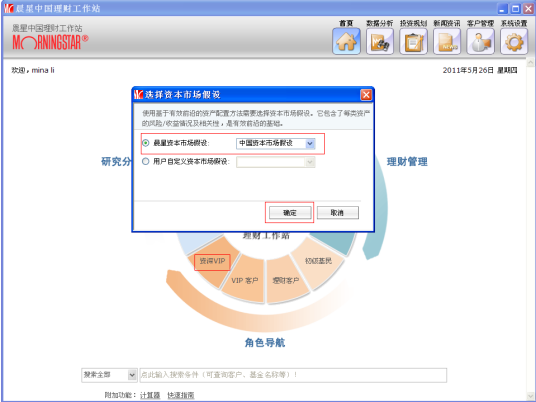Close the 选择资本市场假设 dialog
Image resolution: width=536 pixels, height=402 pixels.
[x=366, y=95]
